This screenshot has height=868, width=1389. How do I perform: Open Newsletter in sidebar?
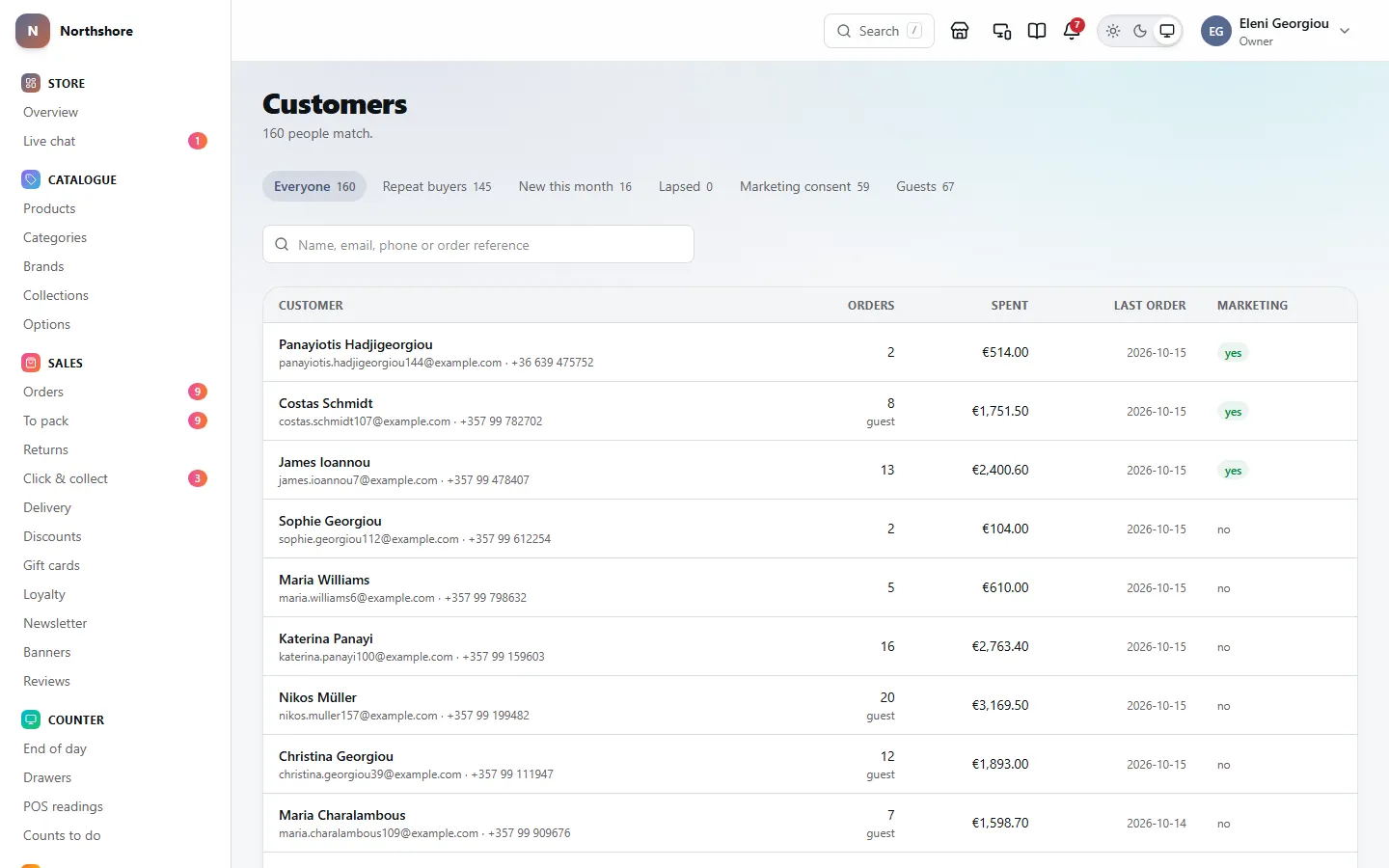click(x=115, y=623)
